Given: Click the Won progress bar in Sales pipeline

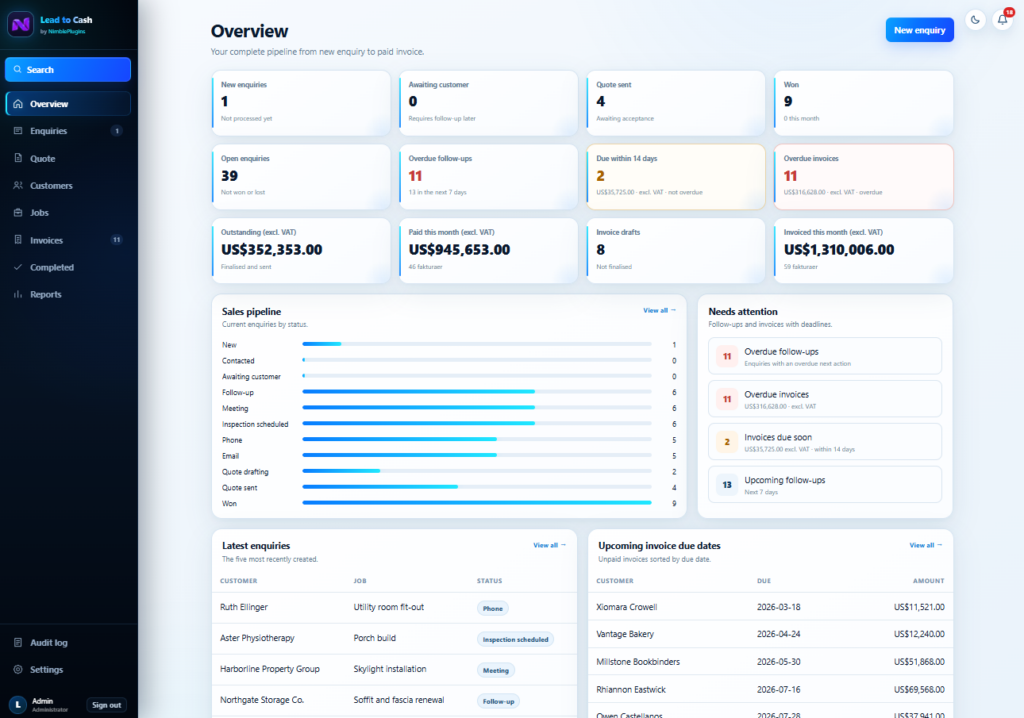Looking at the screenshot, I should (477, 503).
